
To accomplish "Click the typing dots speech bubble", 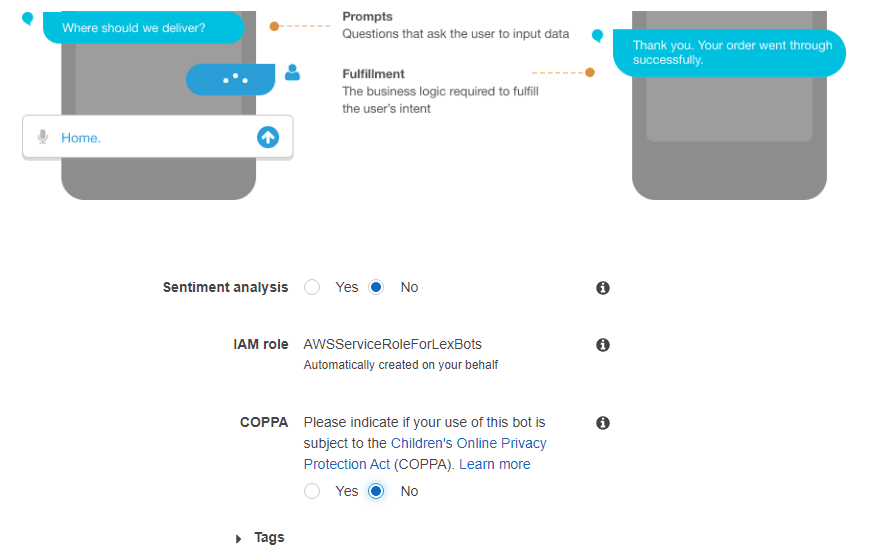I will coord(231,79).
